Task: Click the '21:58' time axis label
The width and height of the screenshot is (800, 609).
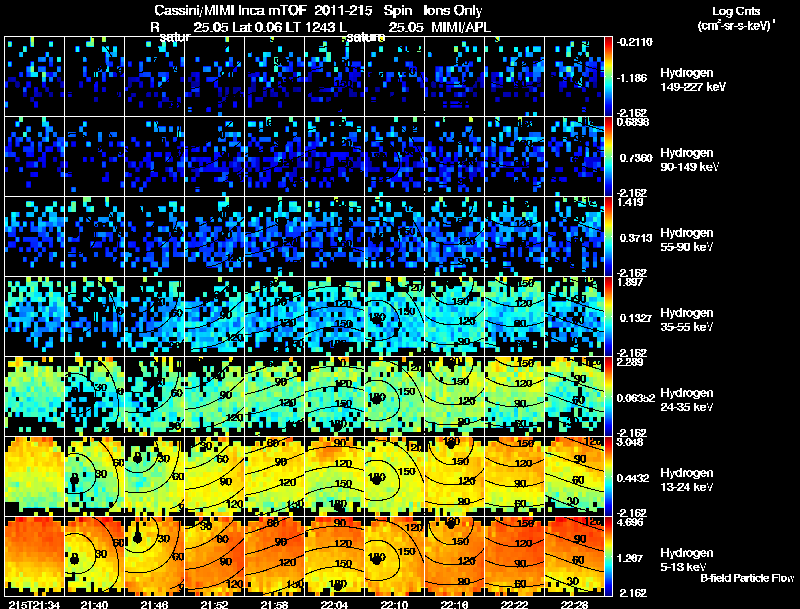Action: [274, 605]
